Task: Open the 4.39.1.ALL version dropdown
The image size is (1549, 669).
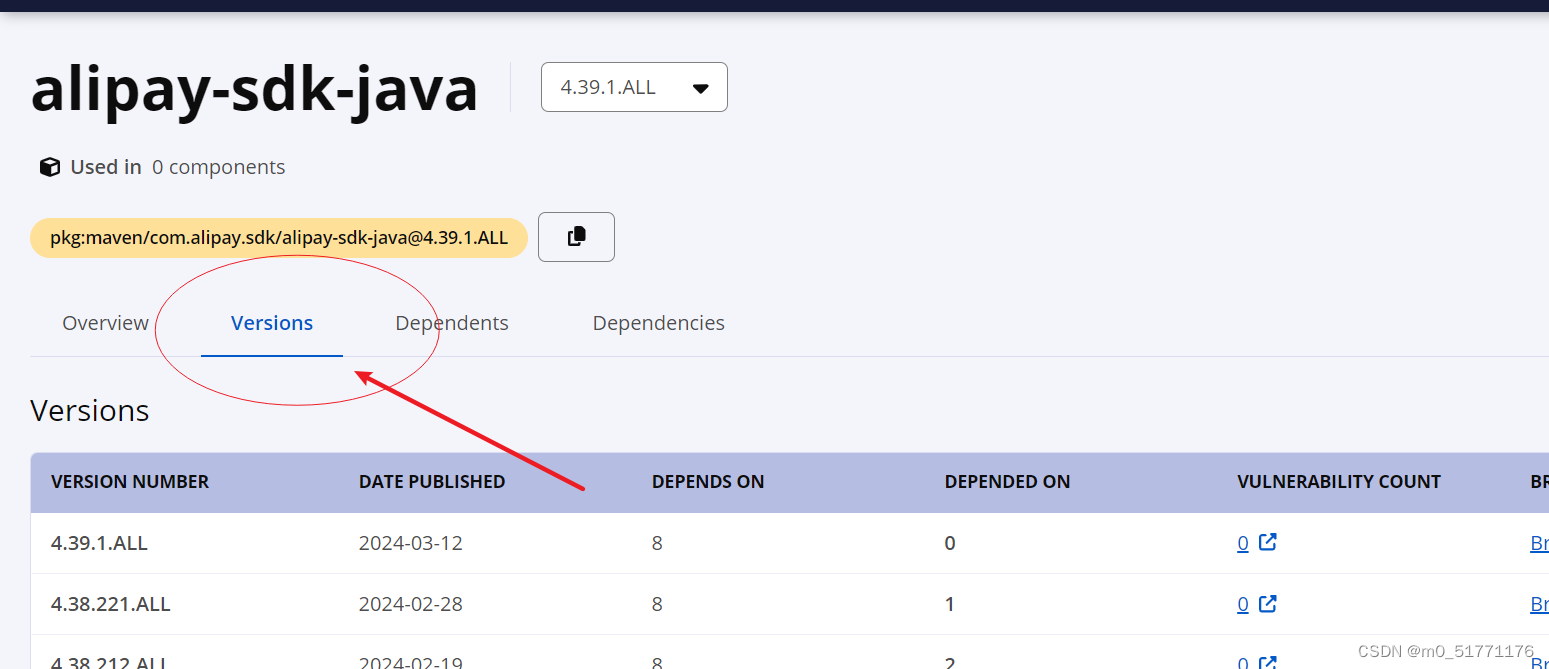Action: pyautogui.click(x=634, y=87)
